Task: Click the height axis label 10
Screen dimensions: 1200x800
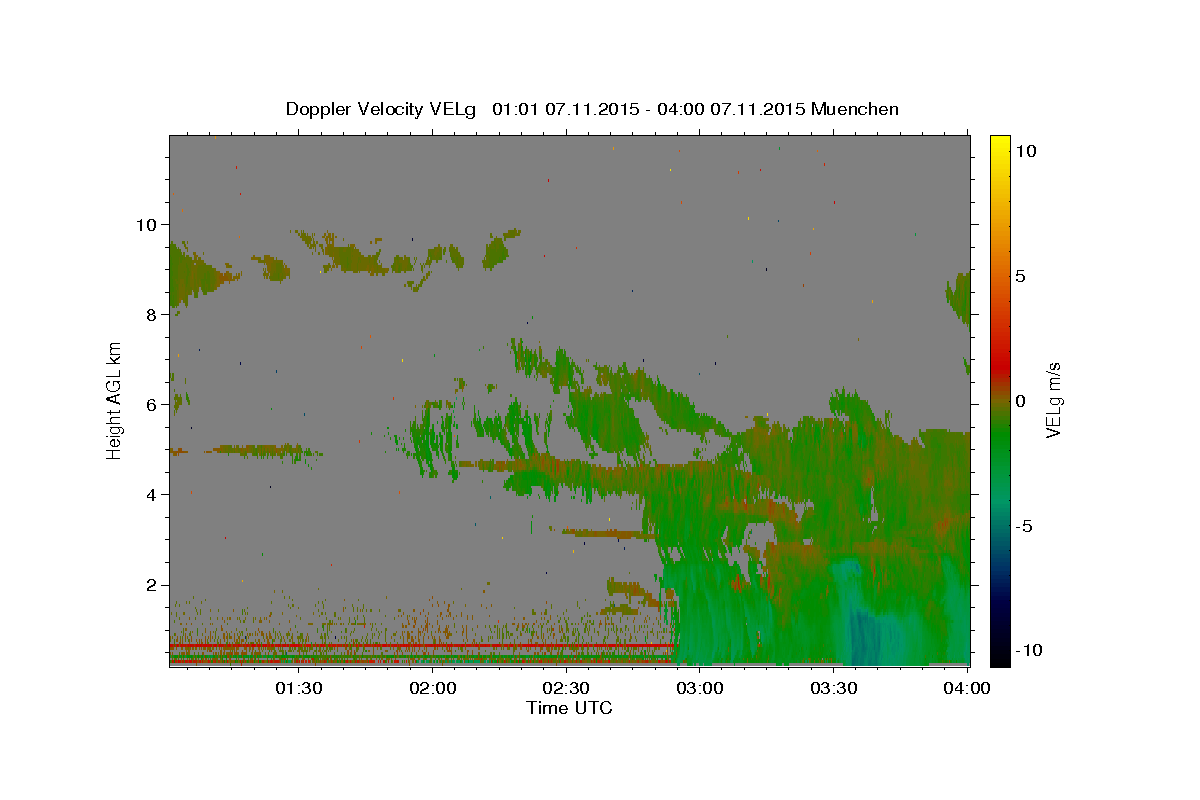Action: (x=146, y=225)
